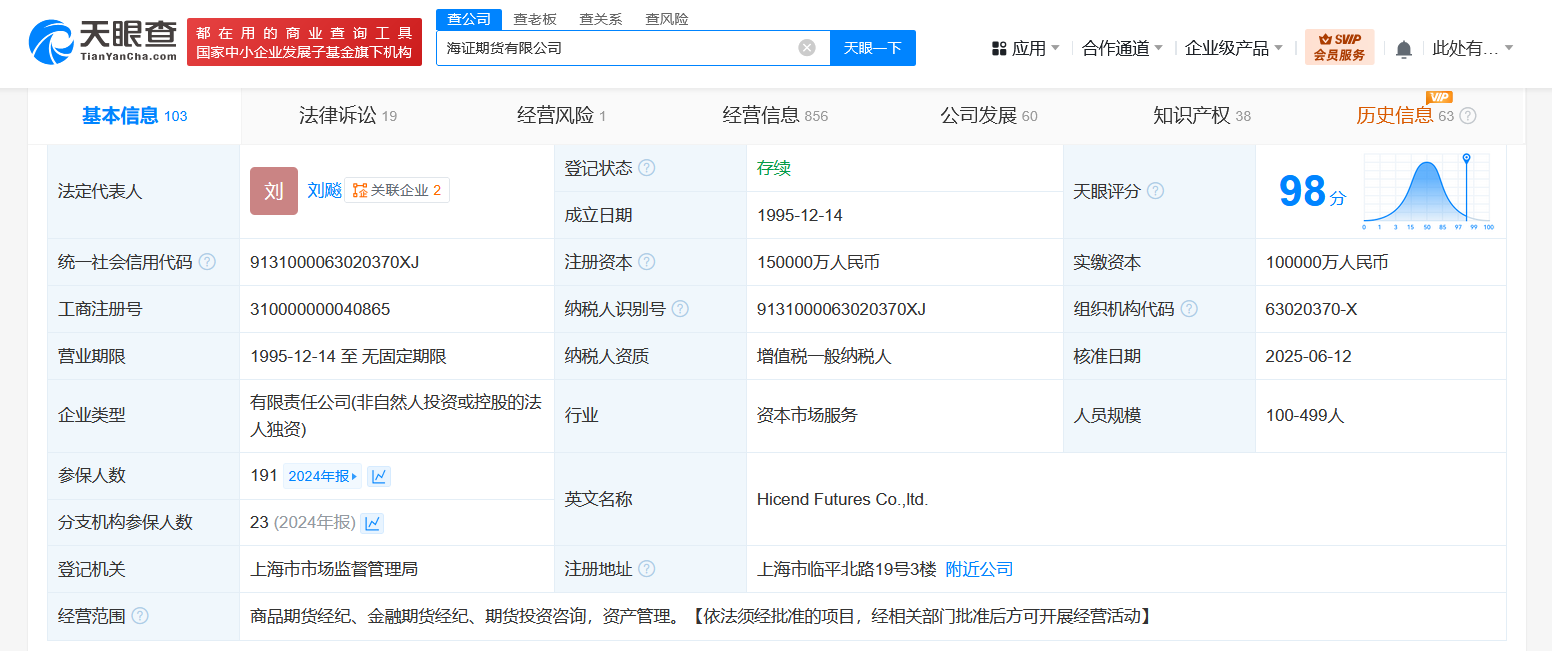This screenshot has width=1552, height=651.
Task: Click help icon next to 登记状态
Action: click(x=647, y=168)
